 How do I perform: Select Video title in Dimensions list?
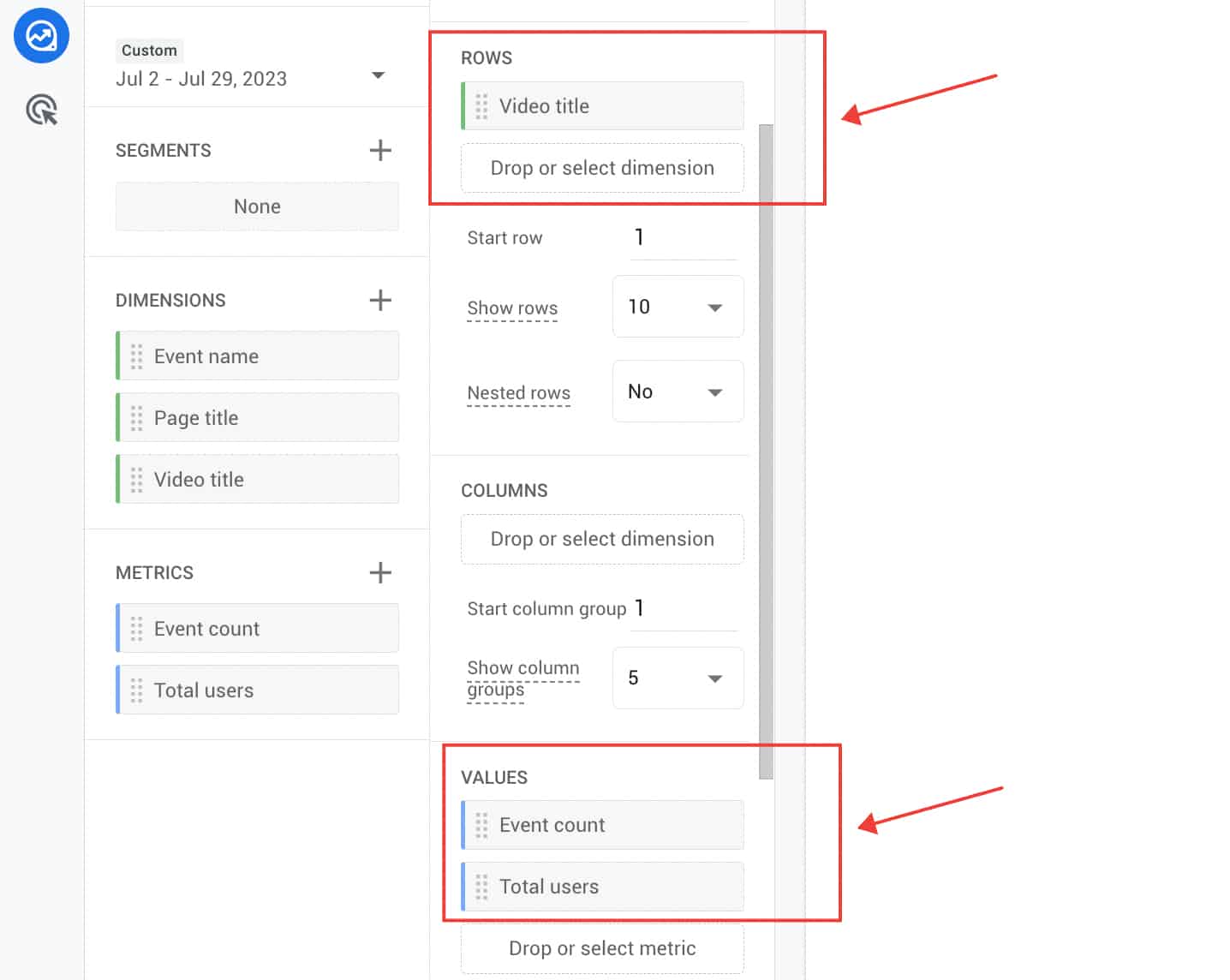click(x=257, y=480)
